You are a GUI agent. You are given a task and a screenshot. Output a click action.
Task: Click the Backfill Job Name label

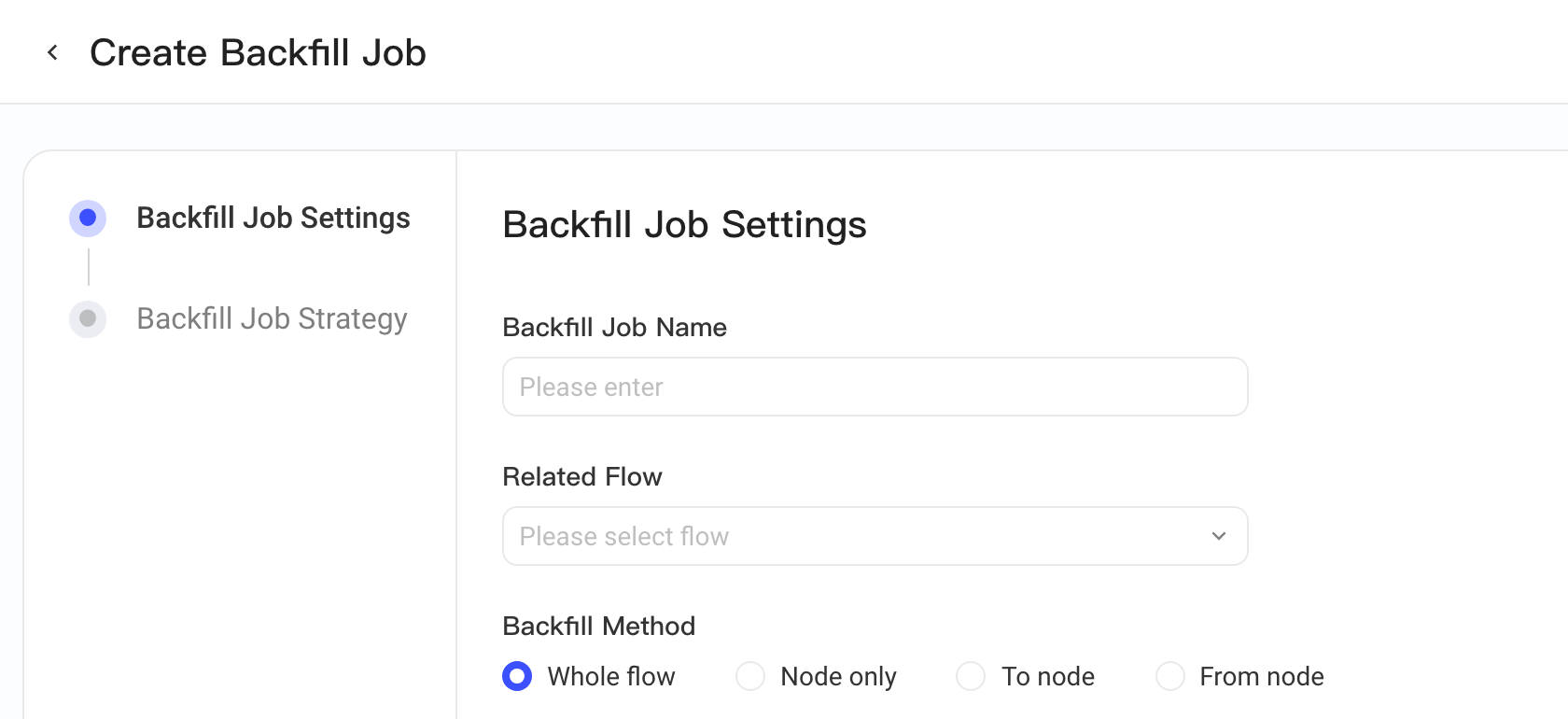point(614,328)
